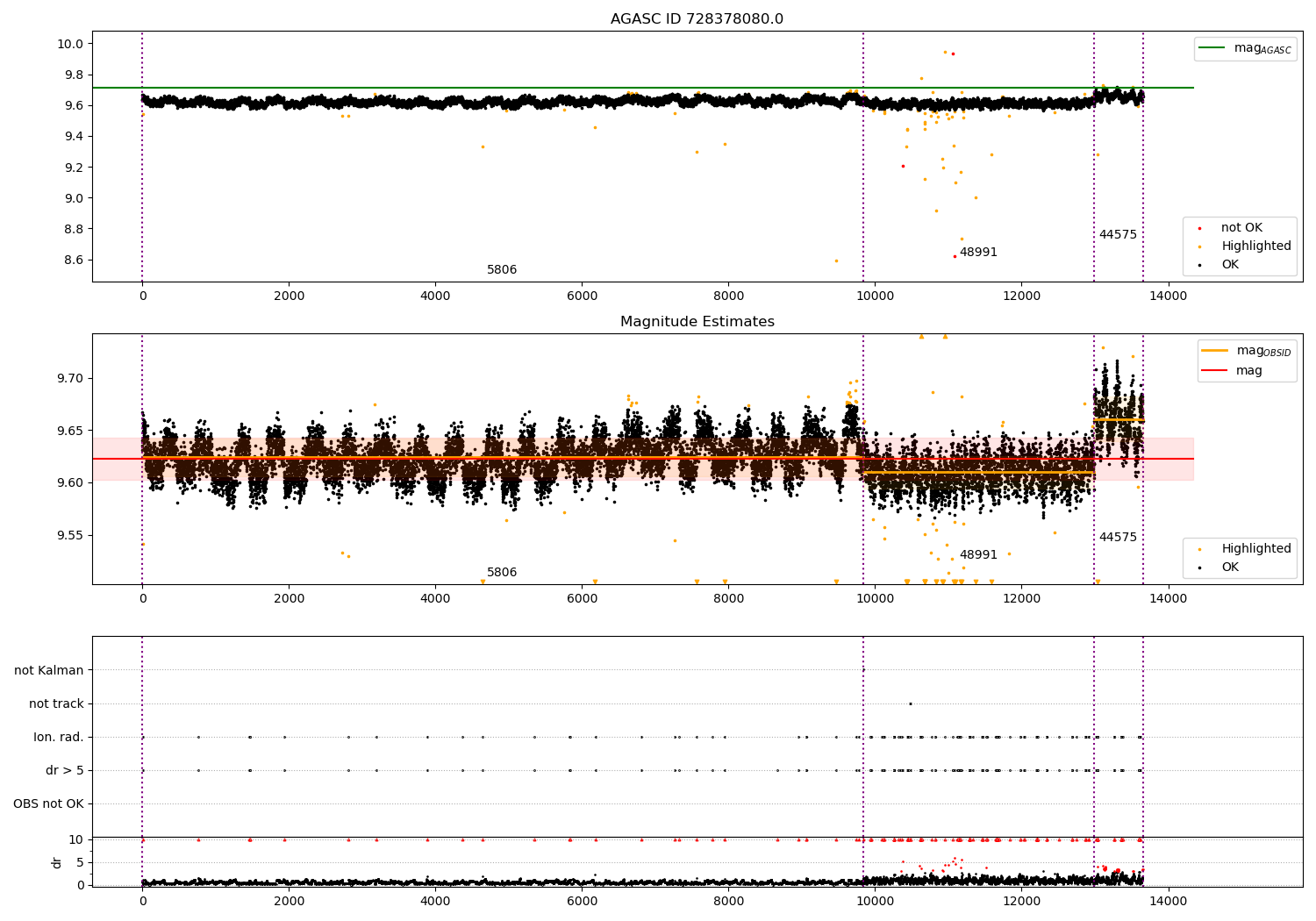The width and height of the screenshot is (1316, 921).
Task: Select the '10000' x-axis tick of bottom plot
Action: click(x=875, y=901)
